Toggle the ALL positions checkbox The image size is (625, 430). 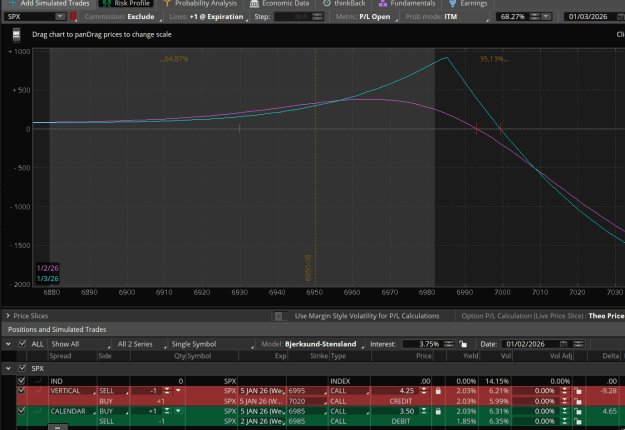click(x=22, y=344)
